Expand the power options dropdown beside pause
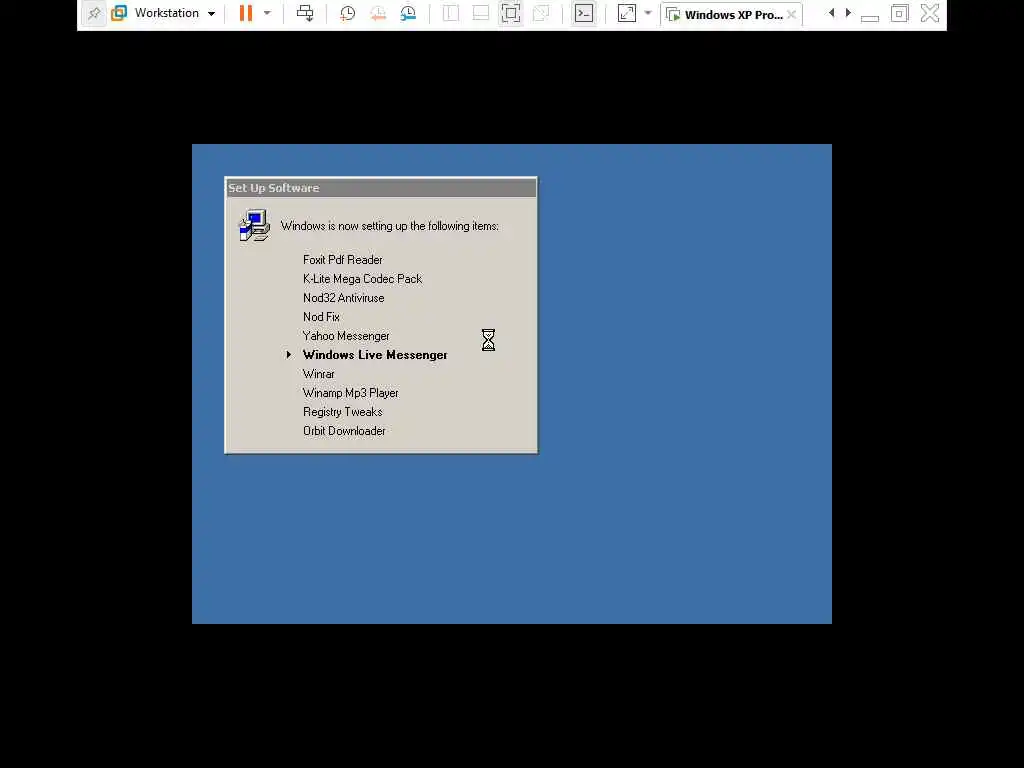 pos(267,13)
